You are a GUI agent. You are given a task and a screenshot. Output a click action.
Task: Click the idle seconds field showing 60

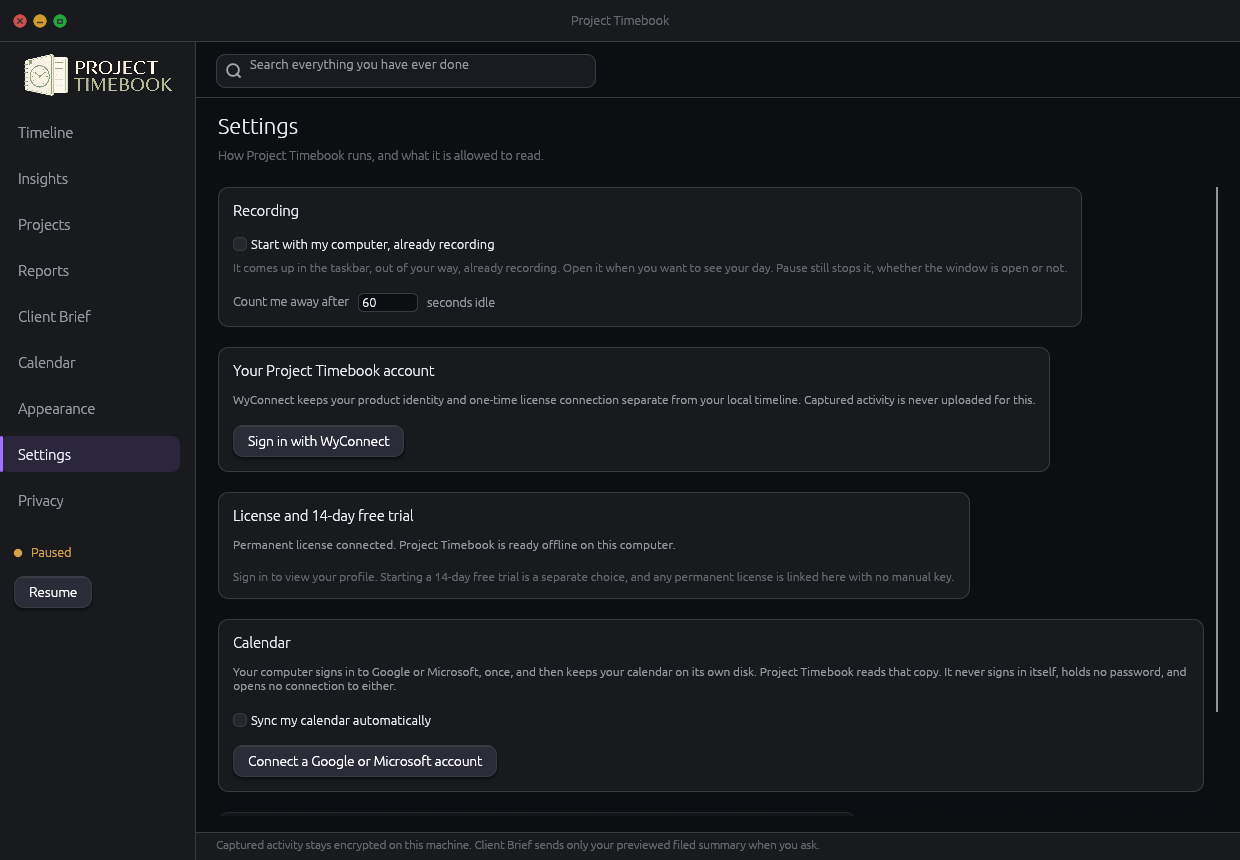(x=388, y=302)
